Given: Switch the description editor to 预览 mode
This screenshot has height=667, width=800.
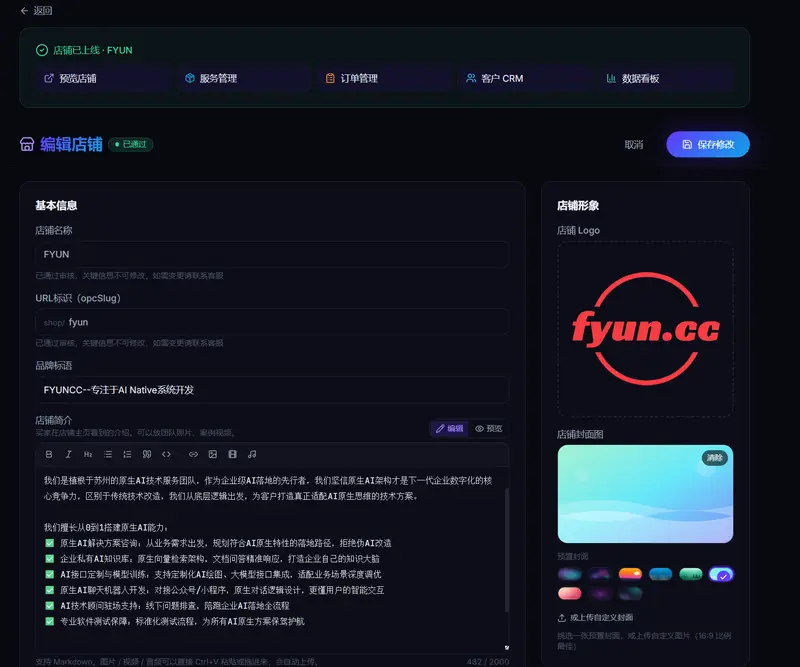Looking at the screenshot, I should click(x=488, y=429).
